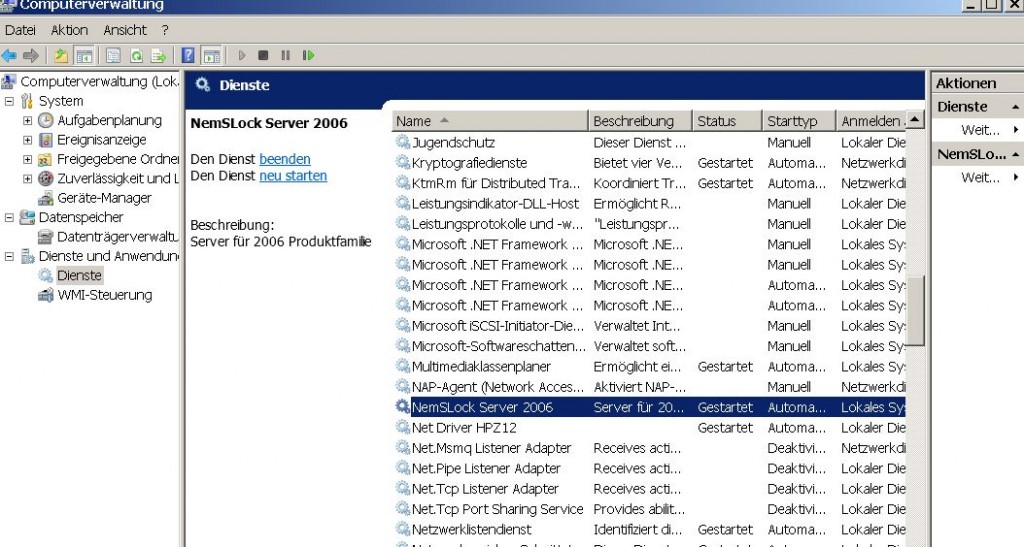Collapse the Datenspeicher tree node

pyautogui.click(x=10, y=218)
